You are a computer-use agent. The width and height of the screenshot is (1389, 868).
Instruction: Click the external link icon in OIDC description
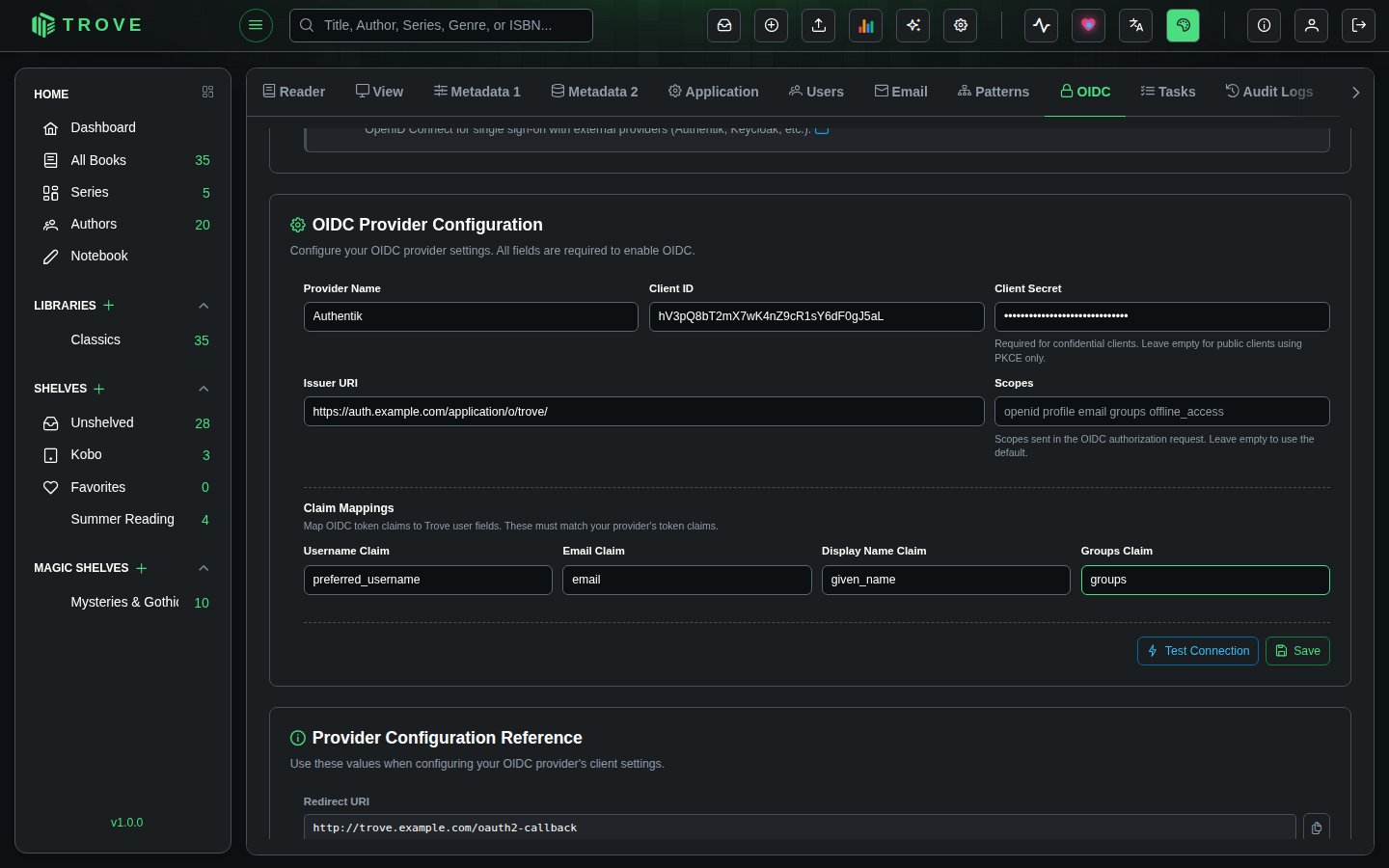pyautogui.click(x=822, y=128)
